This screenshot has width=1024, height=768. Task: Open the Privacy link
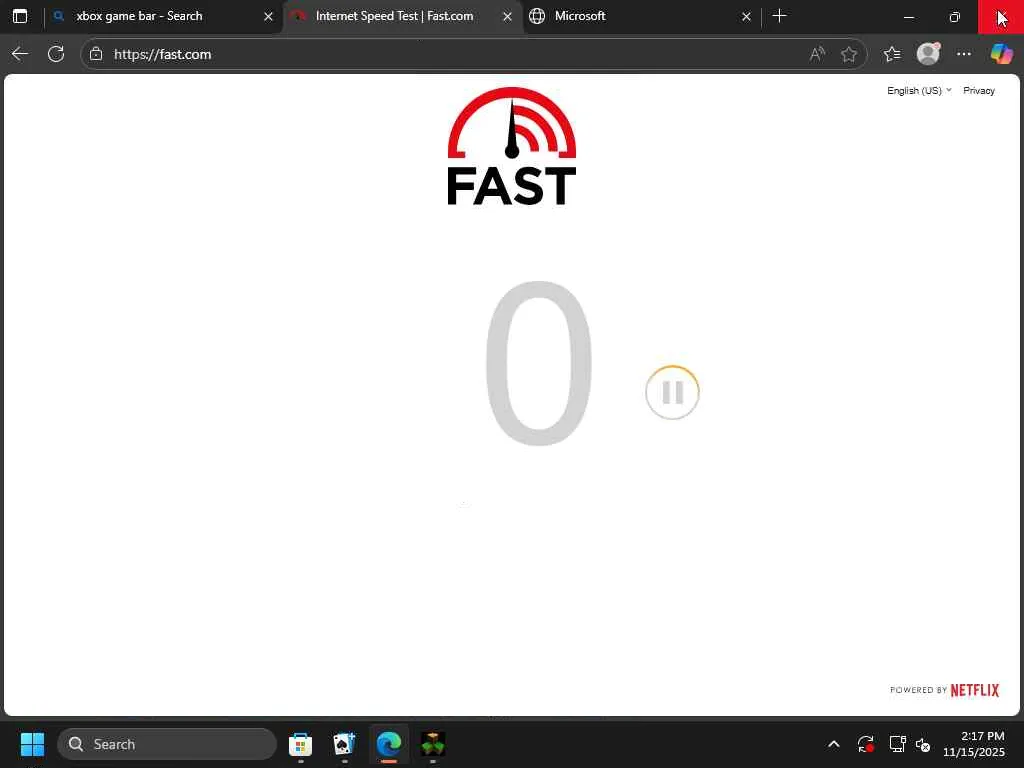click(978, 91)
